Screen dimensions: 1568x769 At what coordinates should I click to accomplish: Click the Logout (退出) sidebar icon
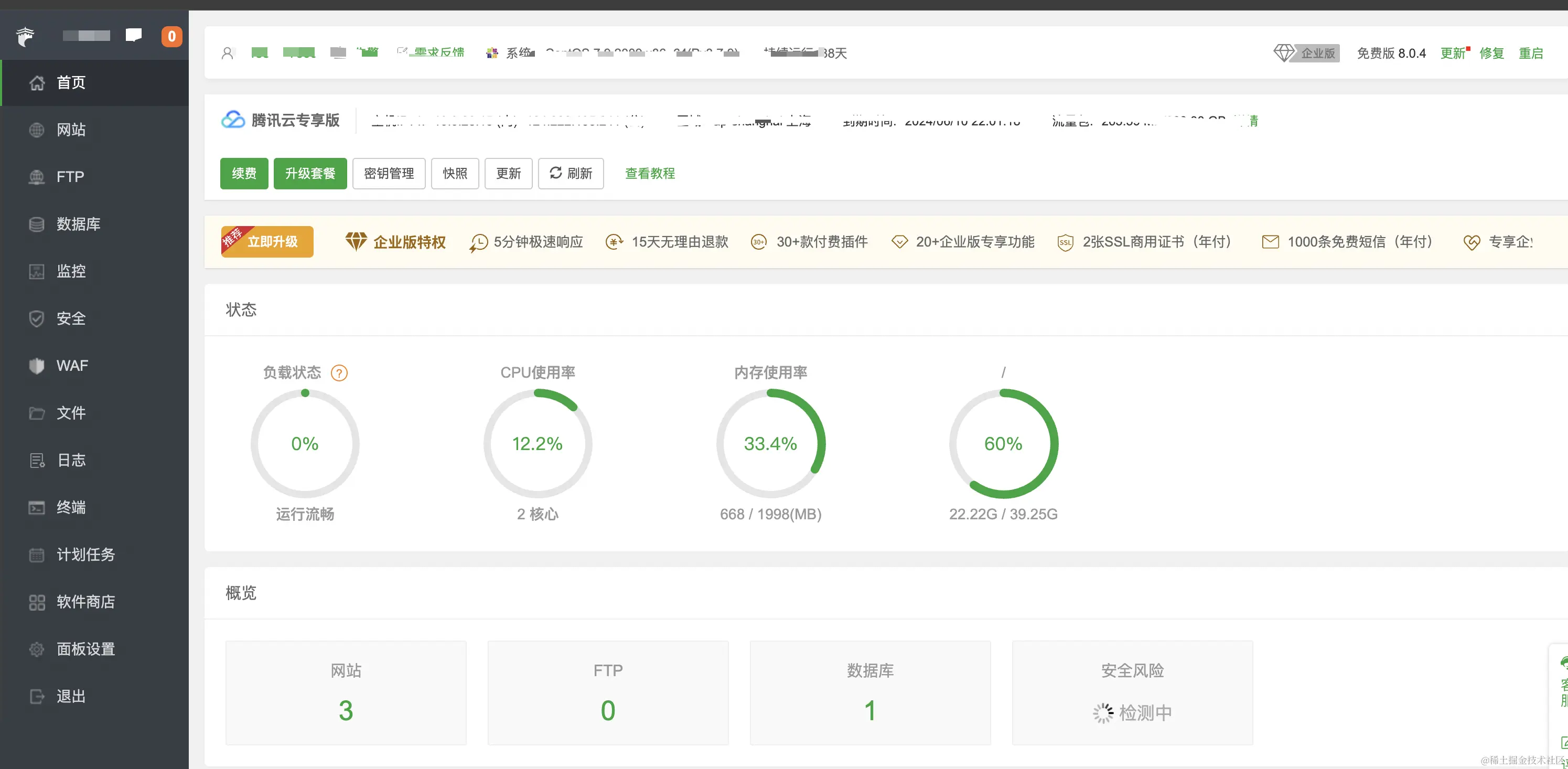37,696
